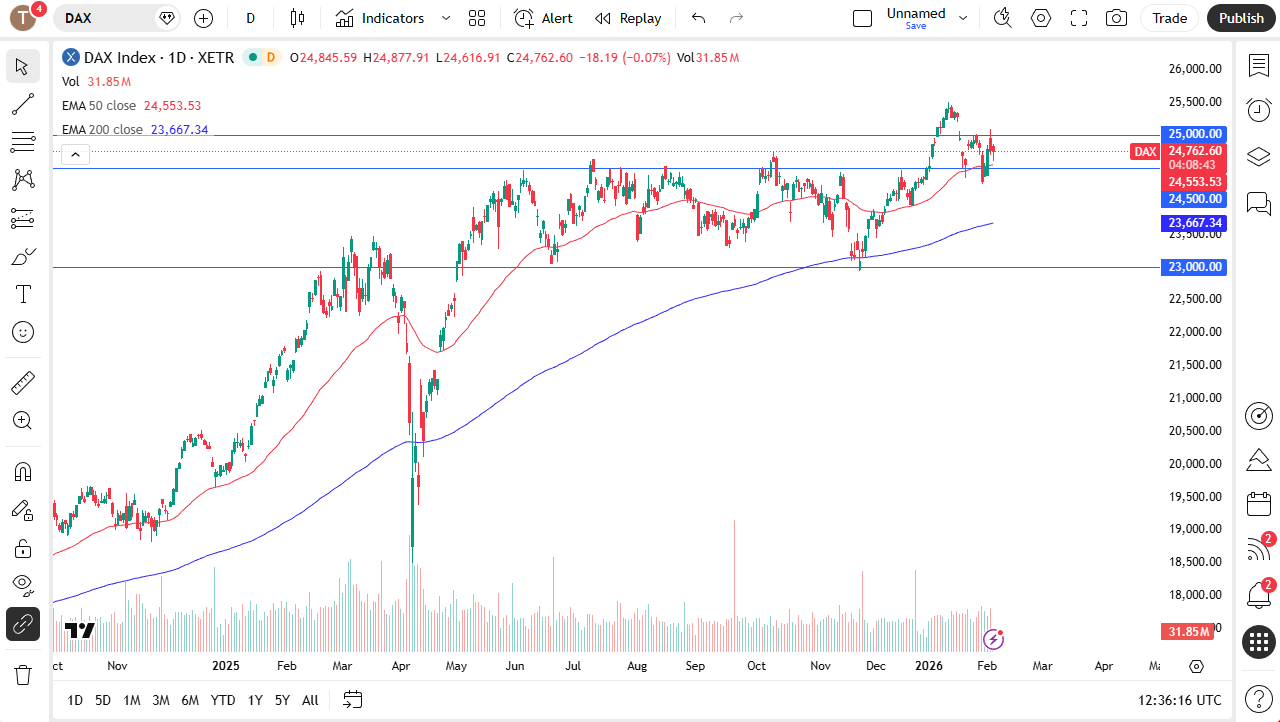Remove objects with the trash icon
Viewport: 1280px width, 722px height.
point(22,675)
